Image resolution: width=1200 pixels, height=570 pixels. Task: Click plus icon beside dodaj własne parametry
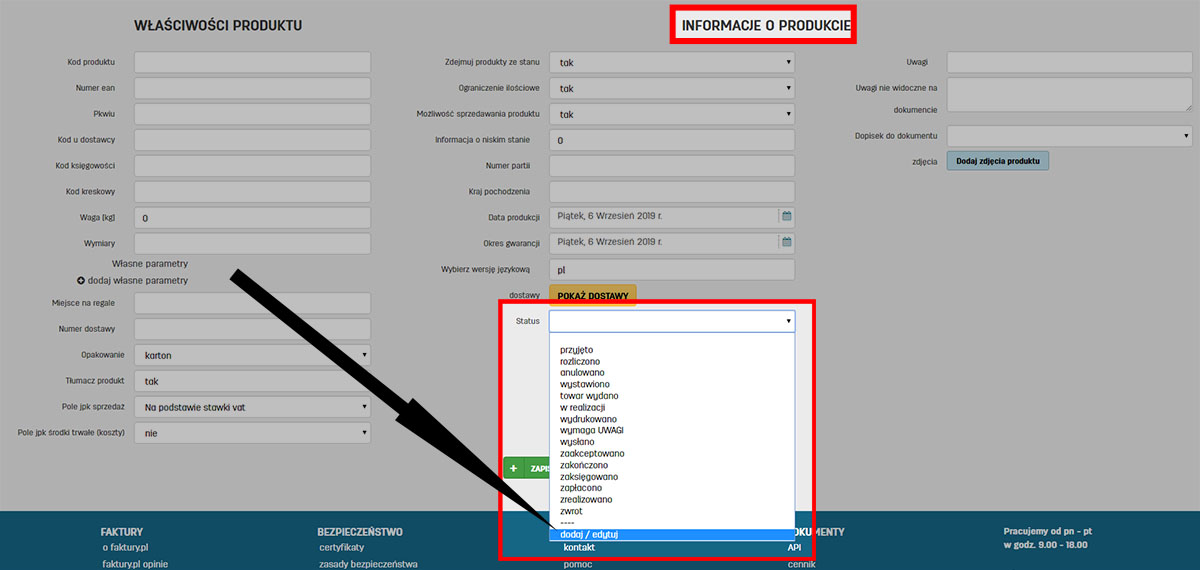81,281
